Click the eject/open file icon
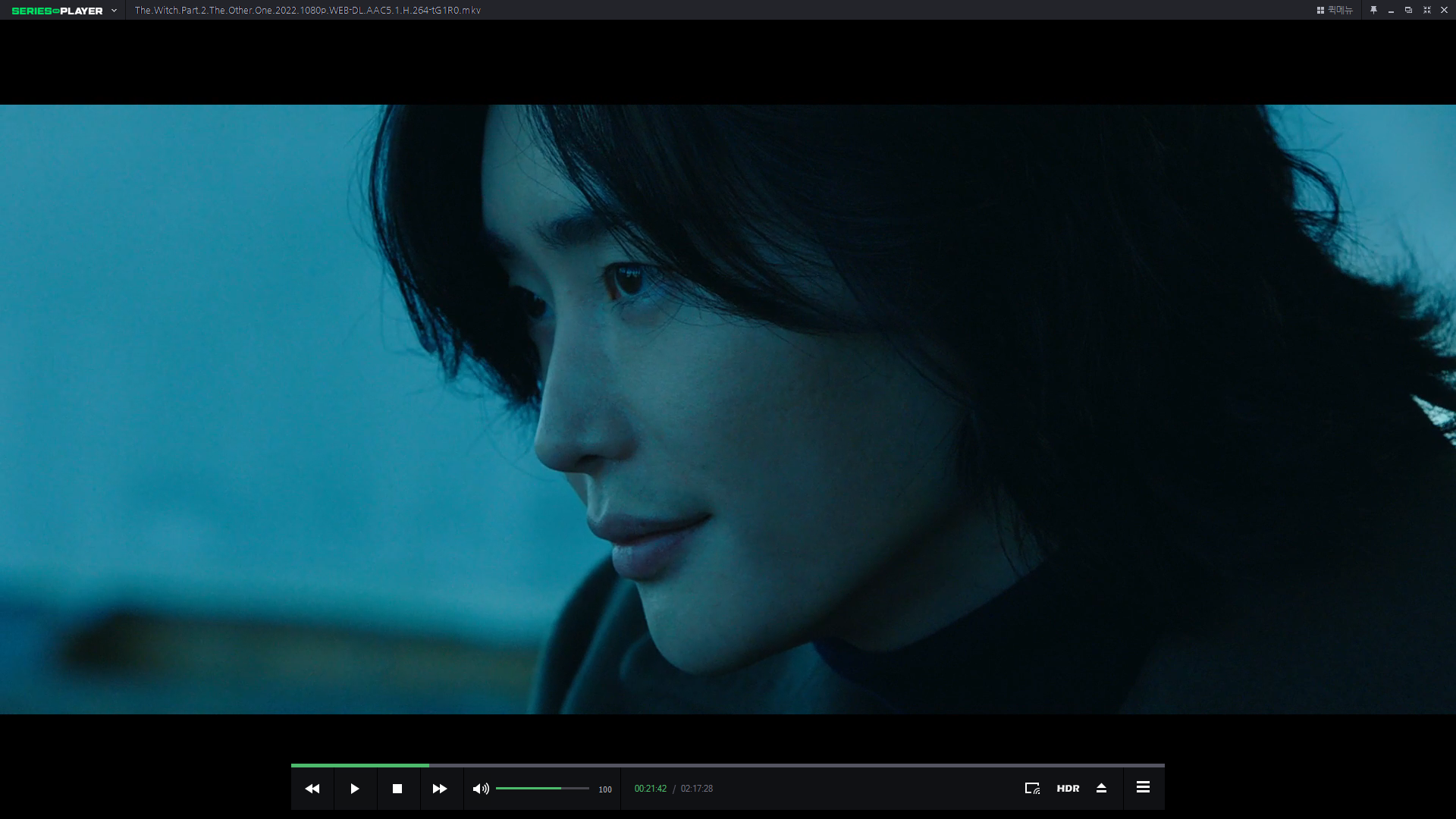The height and width of the screenshot is (819, 1456). click(1102, 789)
